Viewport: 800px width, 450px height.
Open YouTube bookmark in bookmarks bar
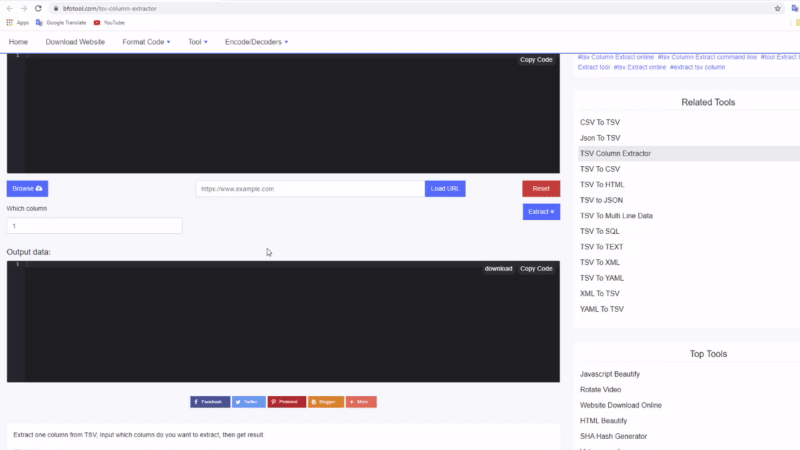(x=109, y=22)
